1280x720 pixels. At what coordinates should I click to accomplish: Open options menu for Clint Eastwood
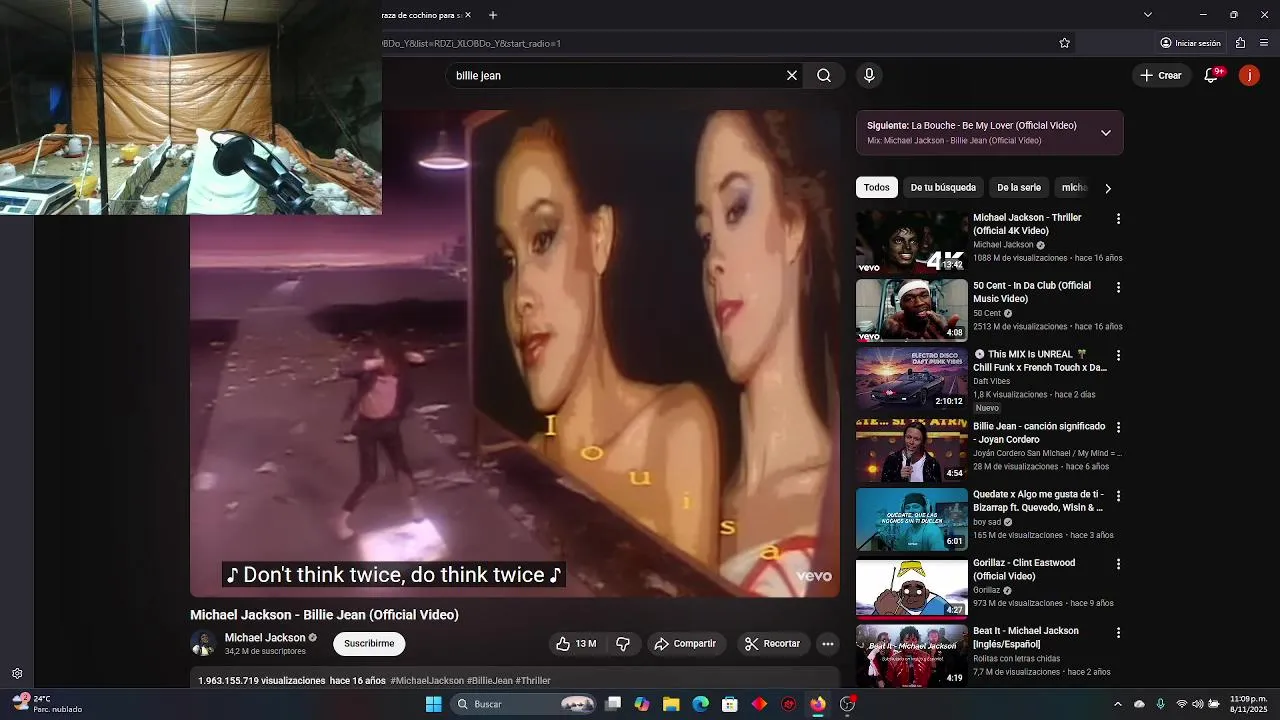(1118, 564)
